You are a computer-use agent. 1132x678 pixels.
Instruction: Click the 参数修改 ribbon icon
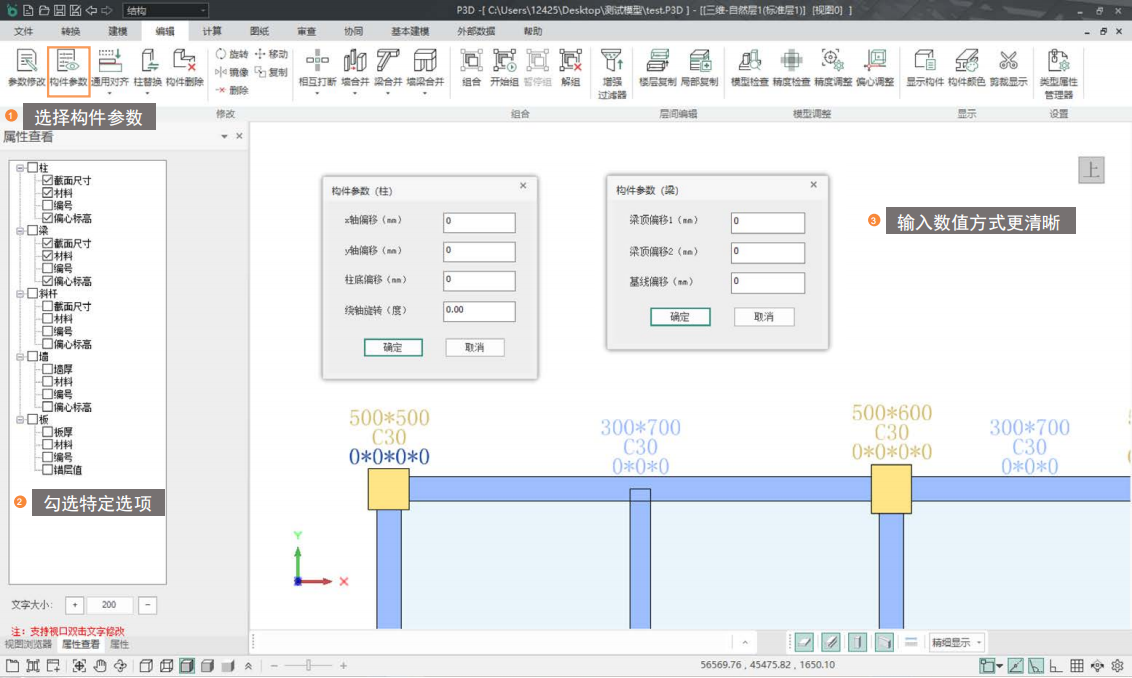coord(26,64)
